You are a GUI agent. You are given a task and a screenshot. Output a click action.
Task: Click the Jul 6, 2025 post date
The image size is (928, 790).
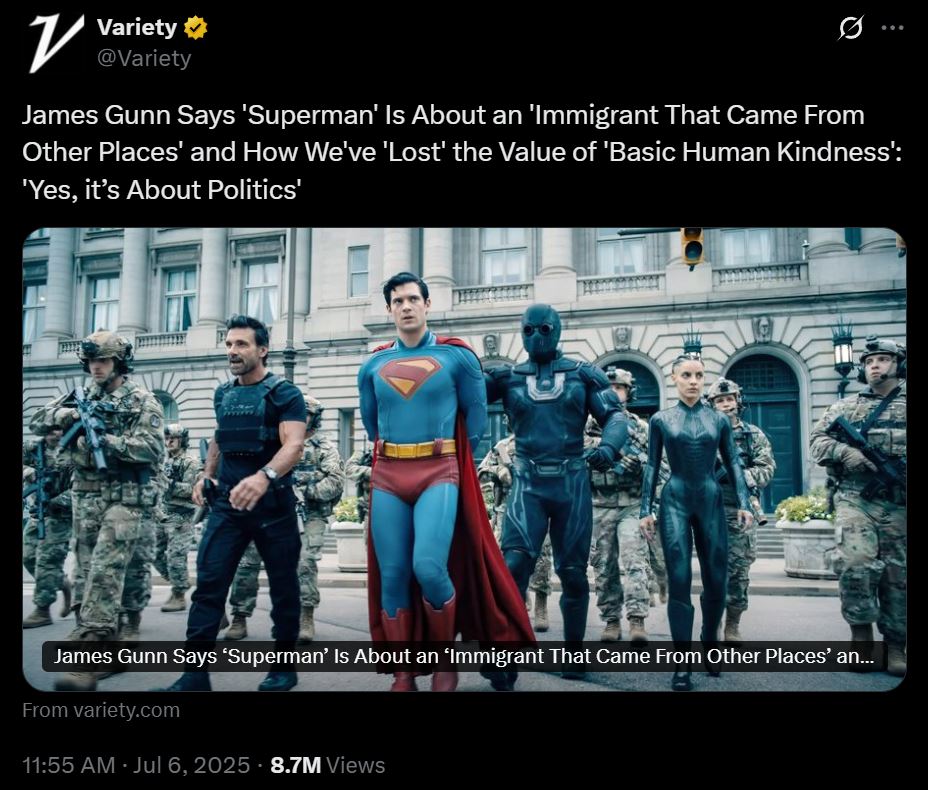[191, 765]
